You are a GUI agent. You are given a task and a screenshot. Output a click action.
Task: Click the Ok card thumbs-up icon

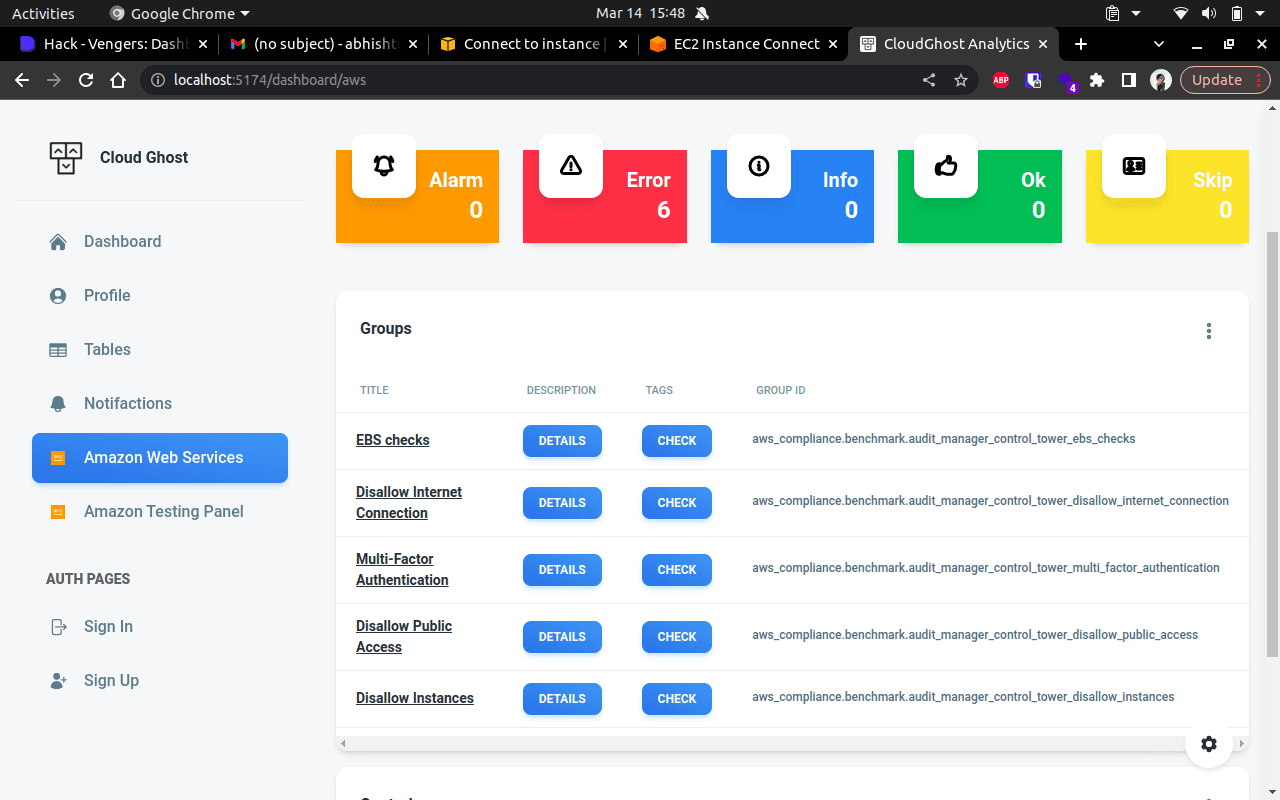point(946,166)
